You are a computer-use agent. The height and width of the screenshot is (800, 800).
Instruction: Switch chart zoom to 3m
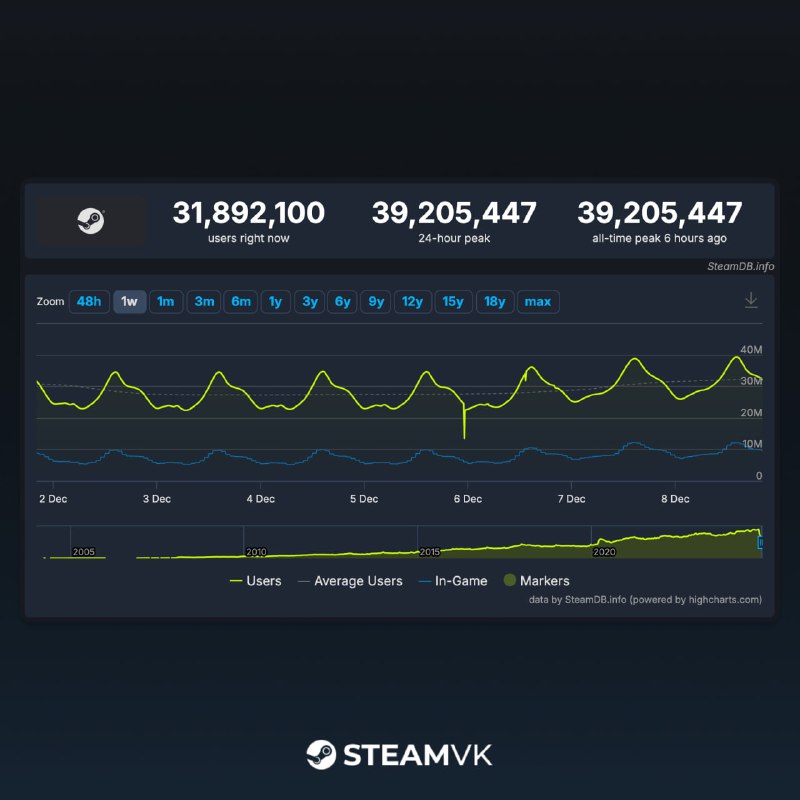(205, 302)
